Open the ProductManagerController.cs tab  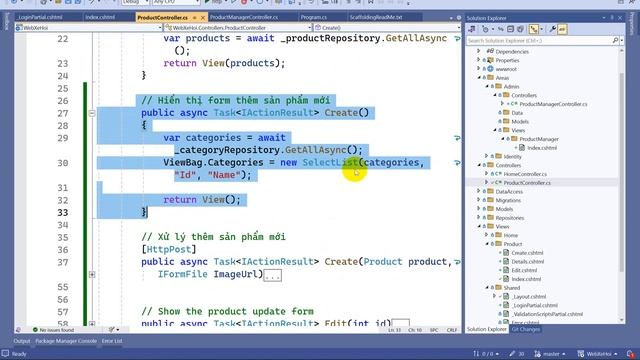[x=244, y=17]
